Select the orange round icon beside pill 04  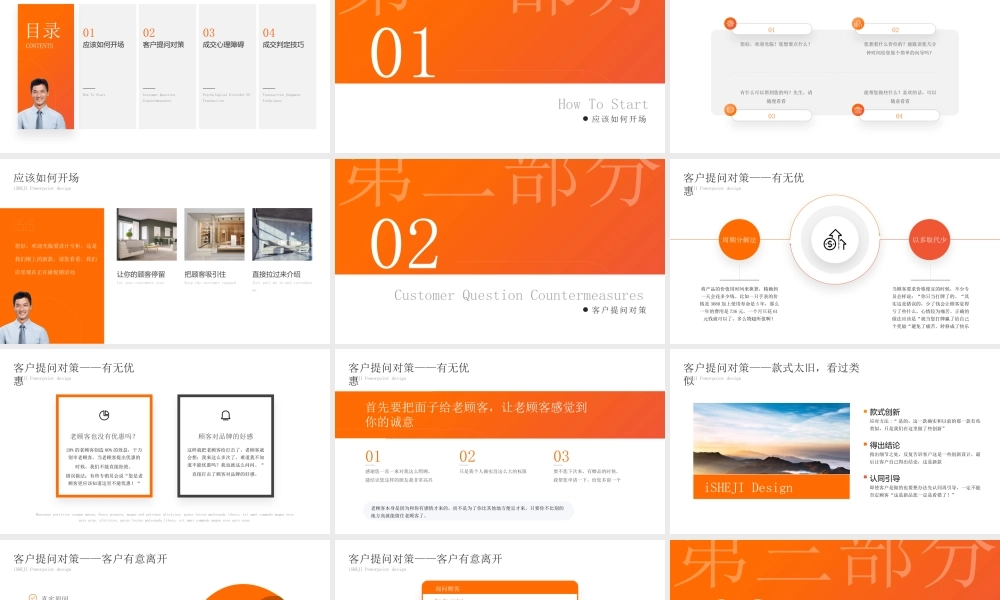(x=858, y=110)
